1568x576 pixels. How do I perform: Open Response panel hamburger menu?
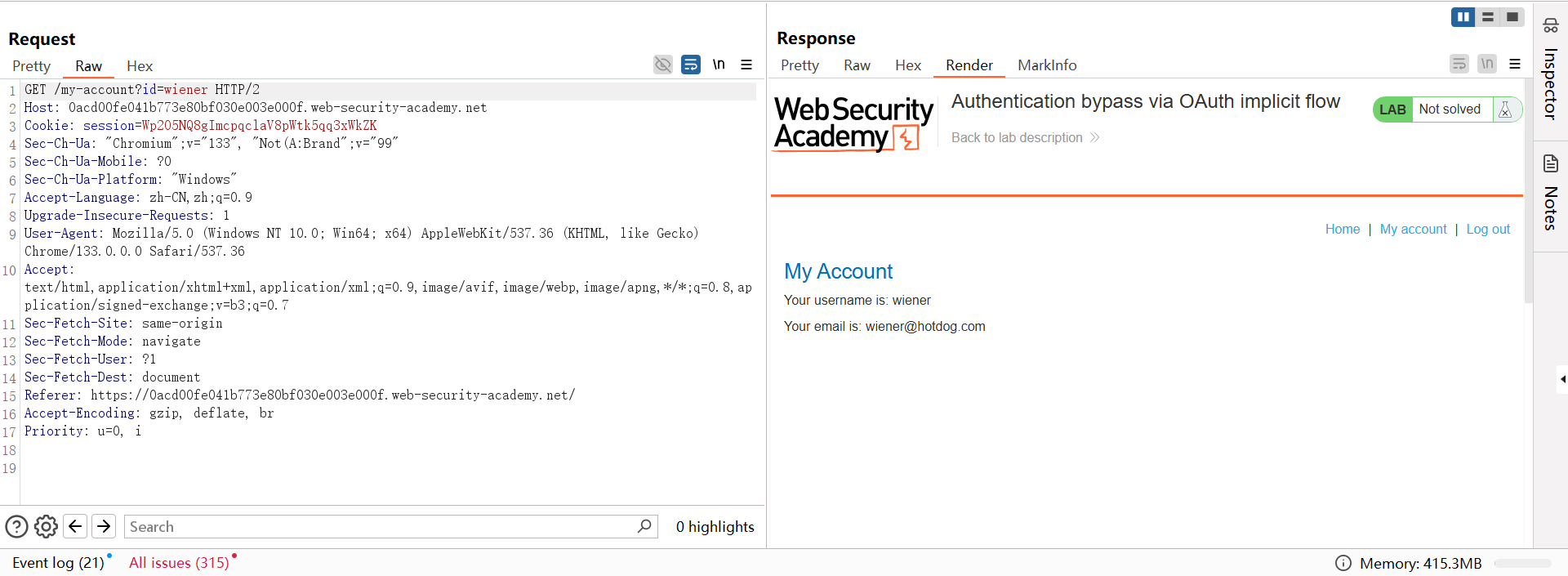(x=1515, y=64)
